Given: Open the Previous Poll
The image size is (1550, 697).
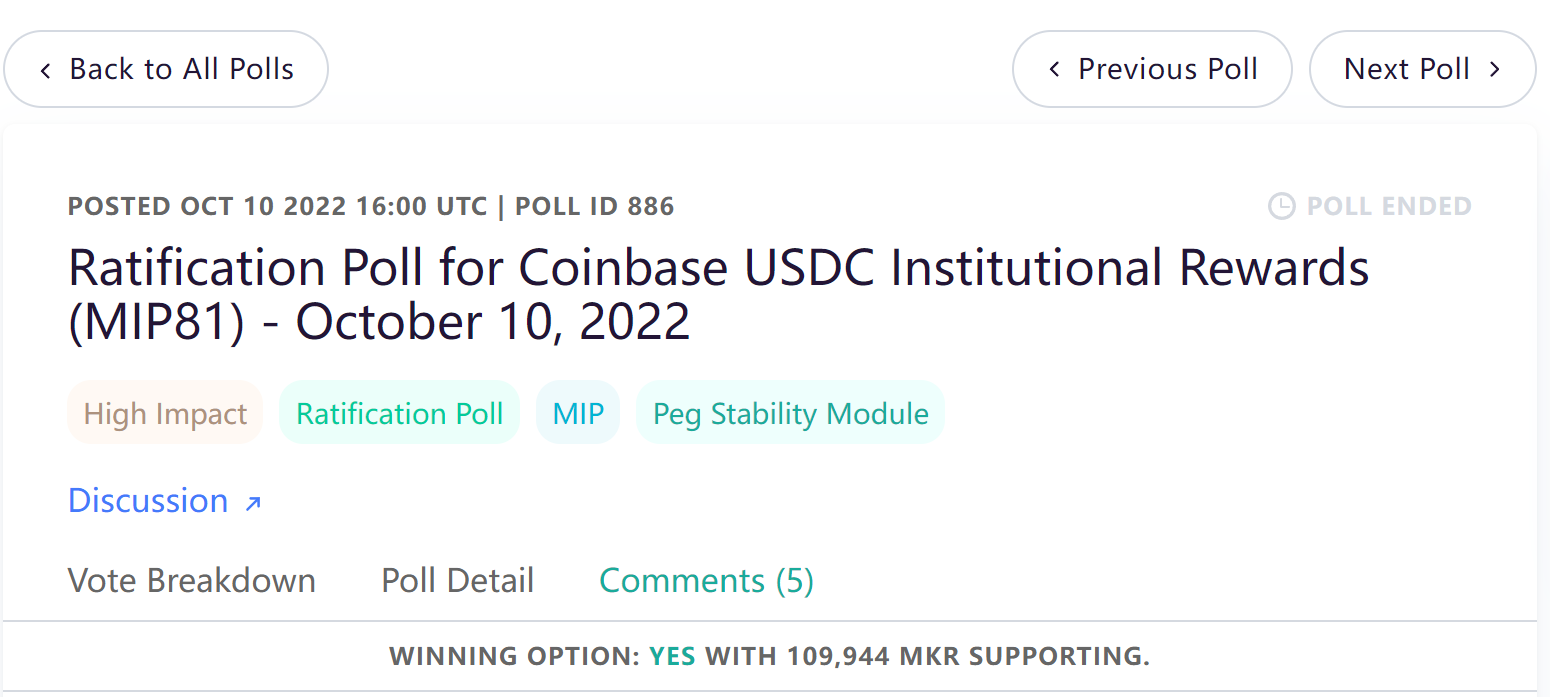Looking at the screenshot, I should (1167, 69).
